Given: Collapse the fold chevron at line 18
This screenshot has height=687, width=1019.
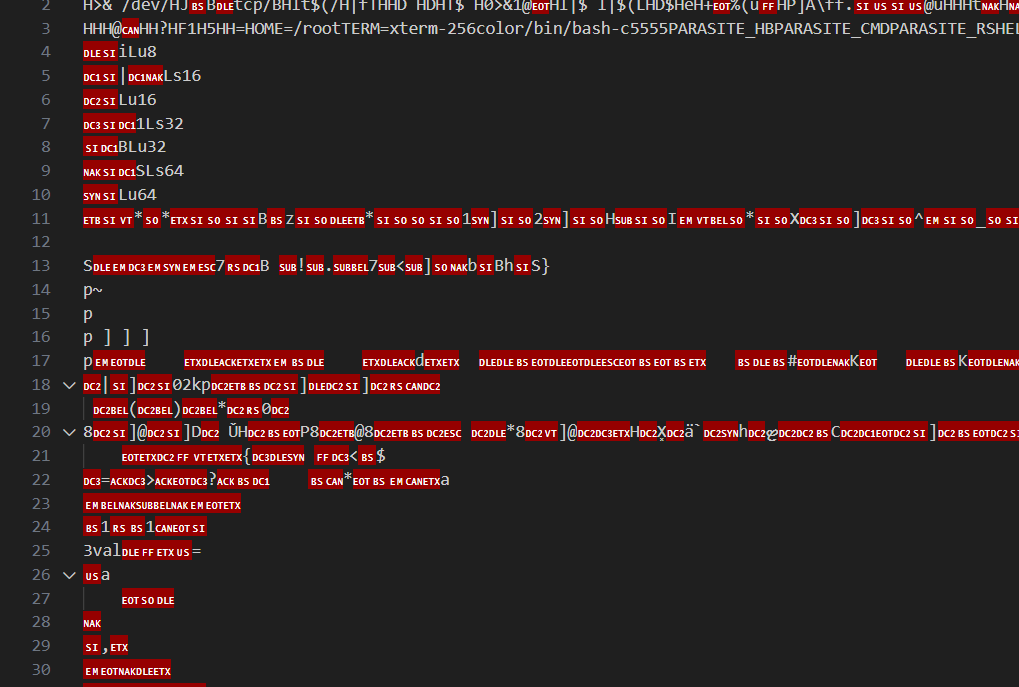Looking at the screenshot, I should (x=68, y=385).
